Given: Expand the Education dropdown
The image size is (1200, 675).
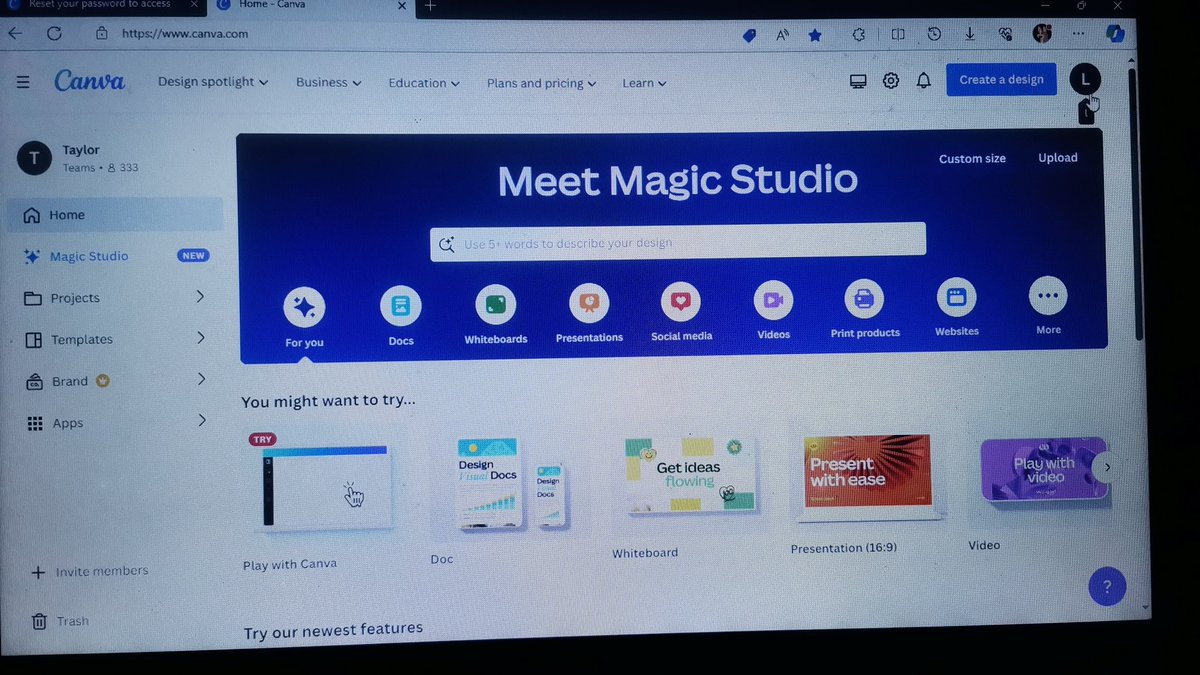Looking at the screenshot, I should point(424,83).
